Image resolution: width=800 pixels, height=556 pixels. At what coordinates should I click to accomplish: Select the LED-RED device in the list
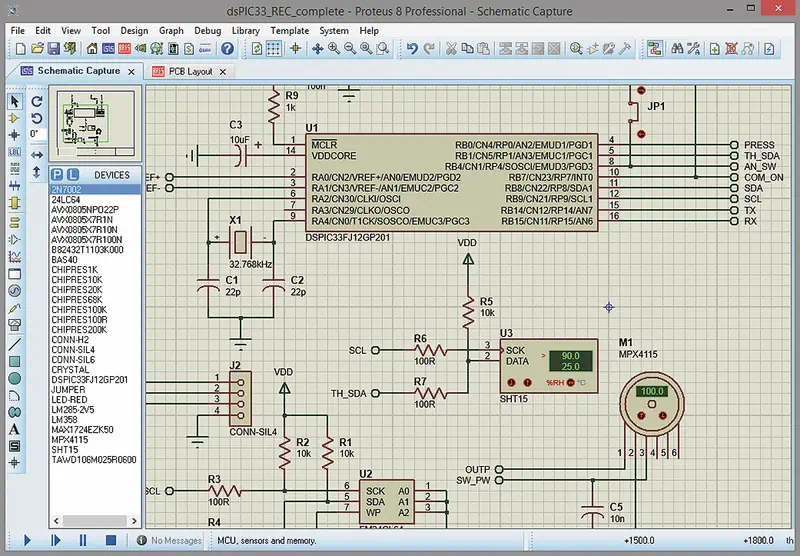click(95, 399)
